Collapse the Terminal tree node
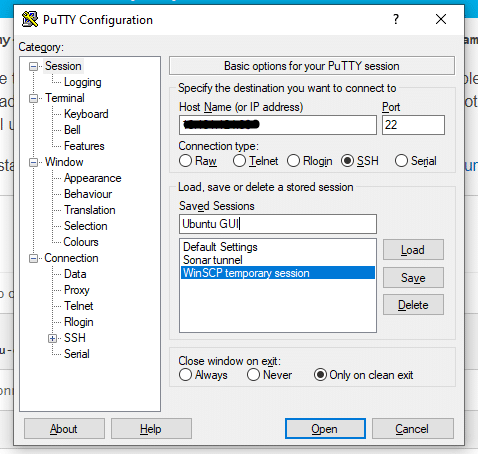478x454 pixels. (33, 98)
